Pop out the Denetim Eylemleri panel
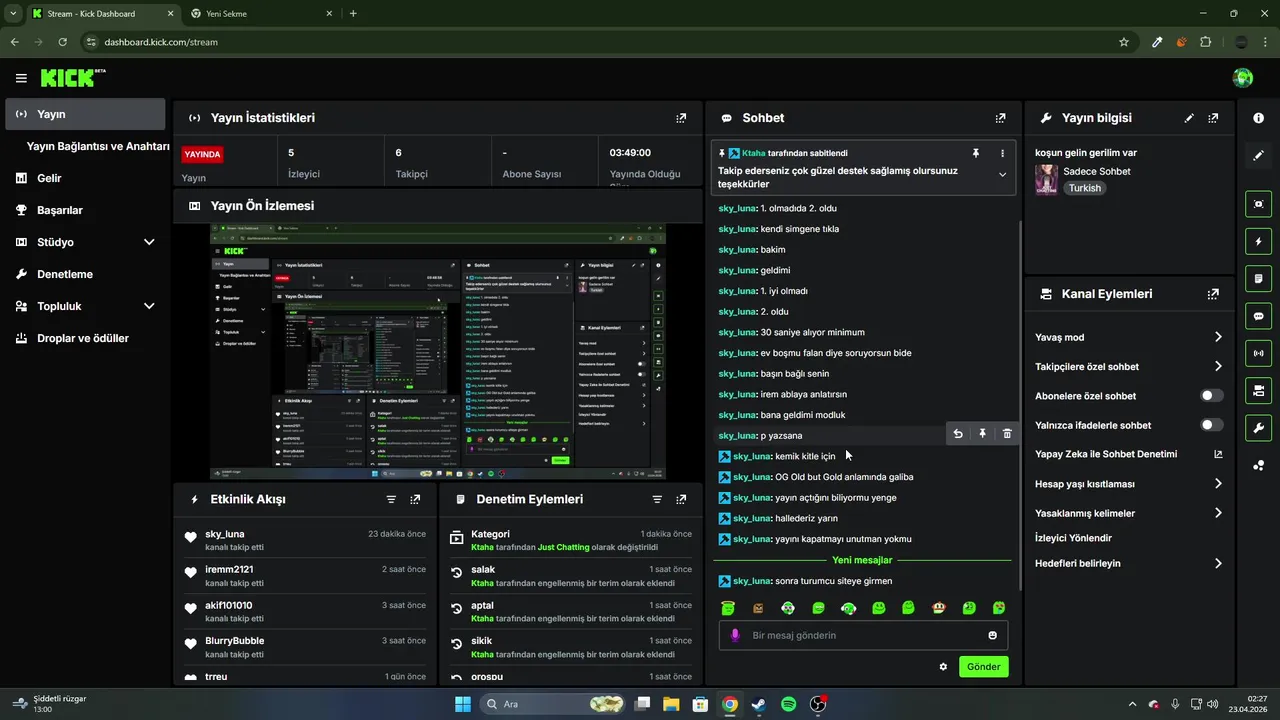 [x=681, y=499]
